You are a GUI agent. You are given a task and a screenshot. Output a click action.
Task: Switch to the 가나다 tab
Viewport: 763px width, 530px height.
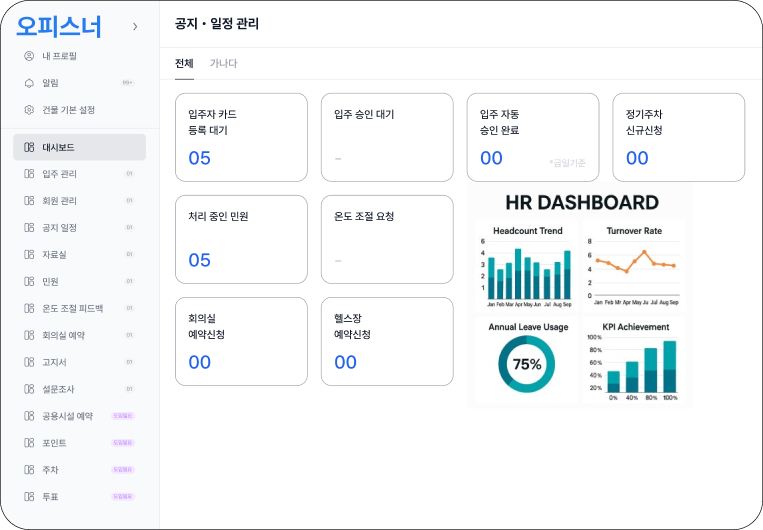coord(224,63)
